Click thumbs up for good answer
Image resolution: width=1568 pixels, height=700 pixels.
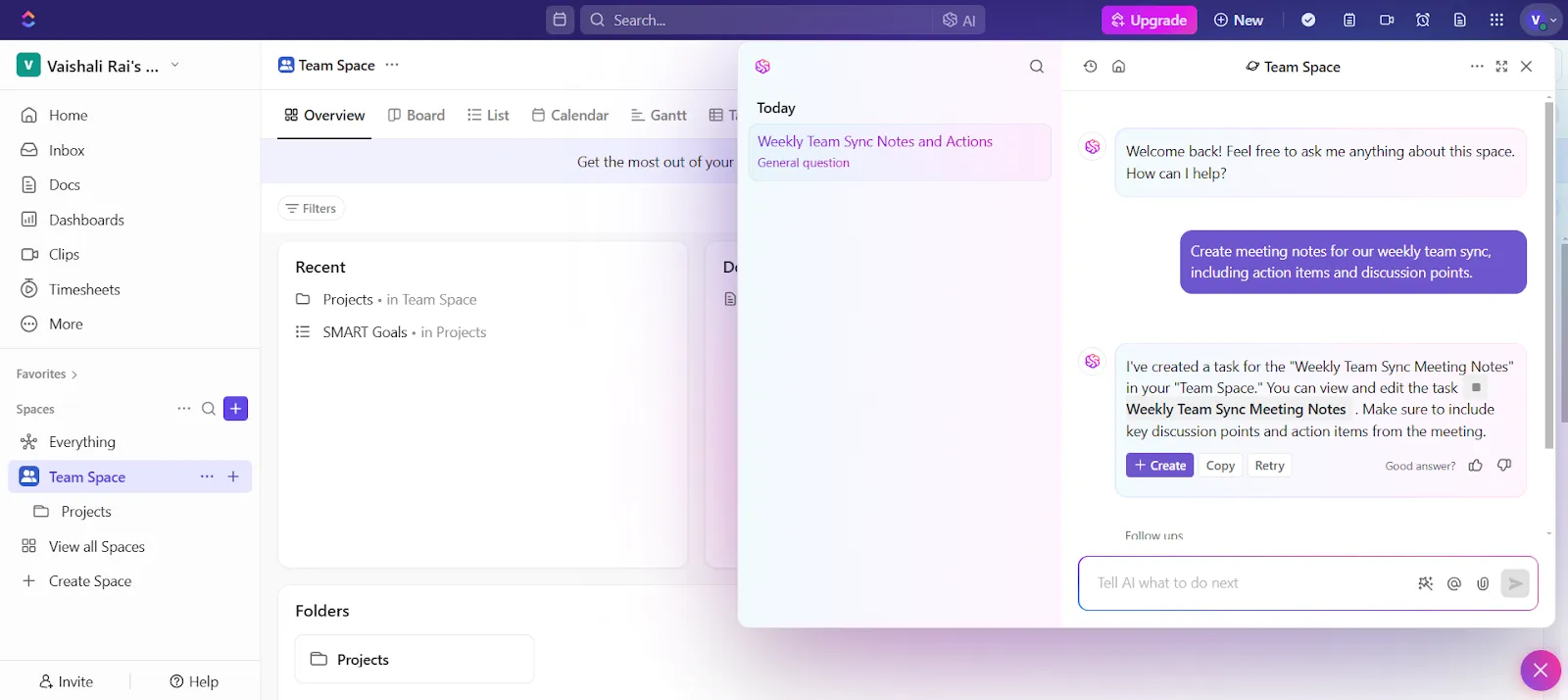[x=1476, y=466]
